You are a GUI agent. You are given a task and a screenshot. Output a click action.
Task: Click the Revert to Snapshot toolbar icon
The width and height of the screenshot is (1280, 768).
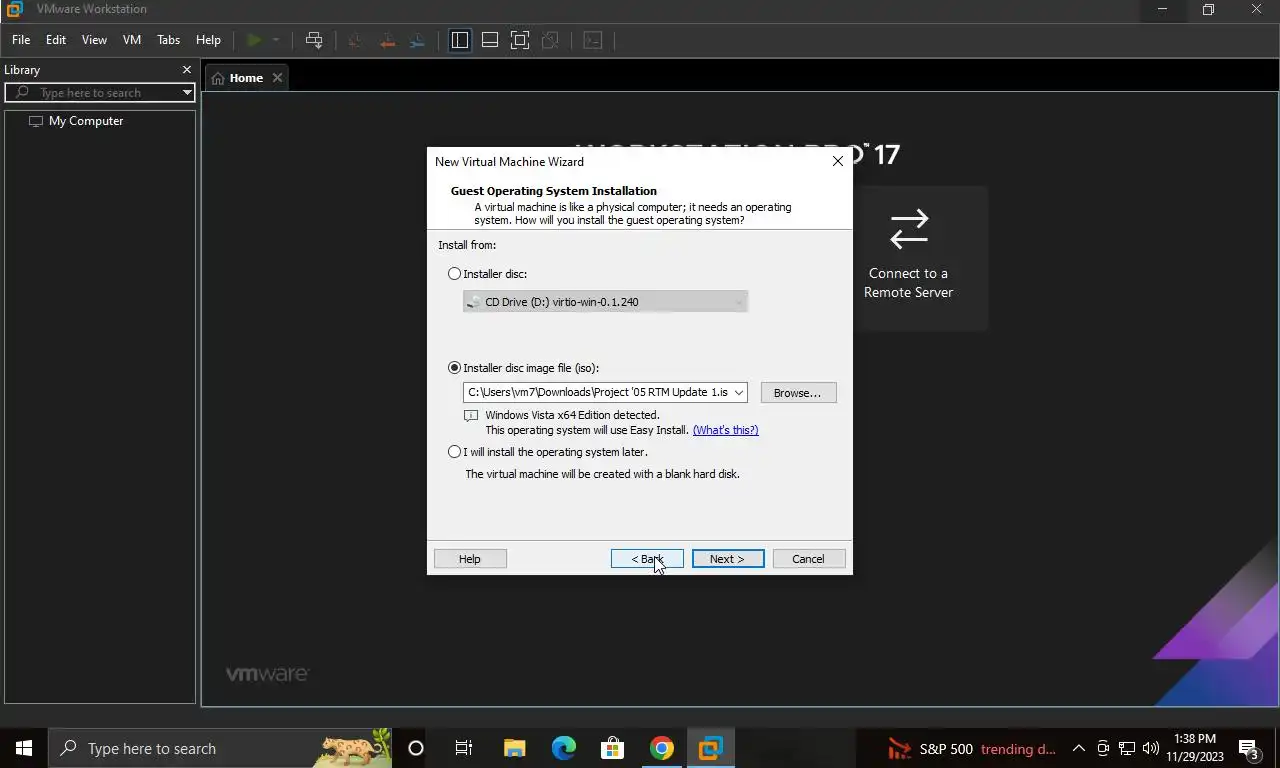pyautogui.click(x=386, y=40)
